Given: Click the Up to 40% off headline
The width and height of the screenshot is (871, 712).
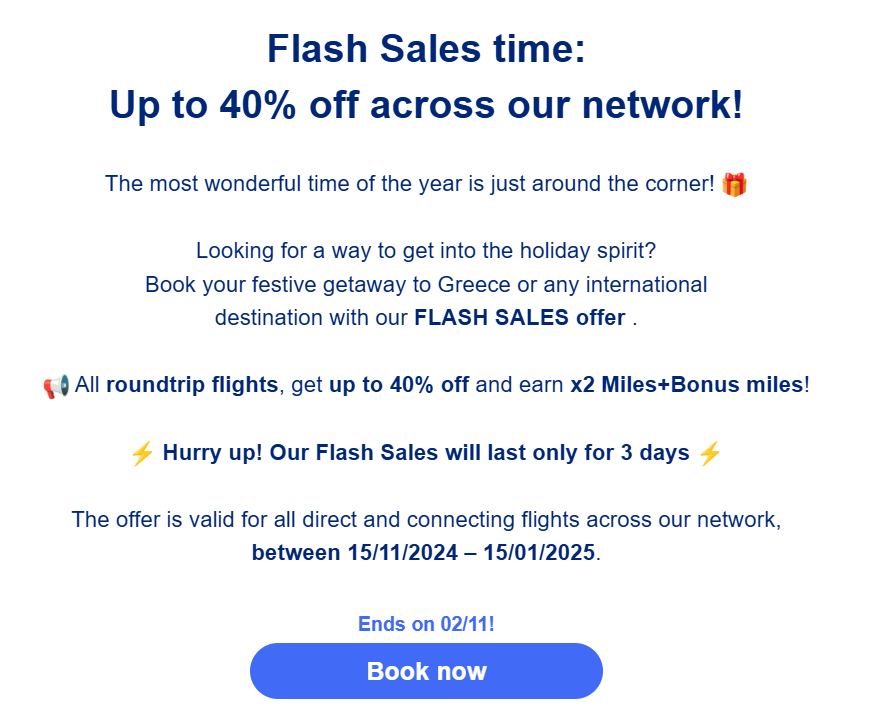Looking at the screenshot, I should click(426, 104).
